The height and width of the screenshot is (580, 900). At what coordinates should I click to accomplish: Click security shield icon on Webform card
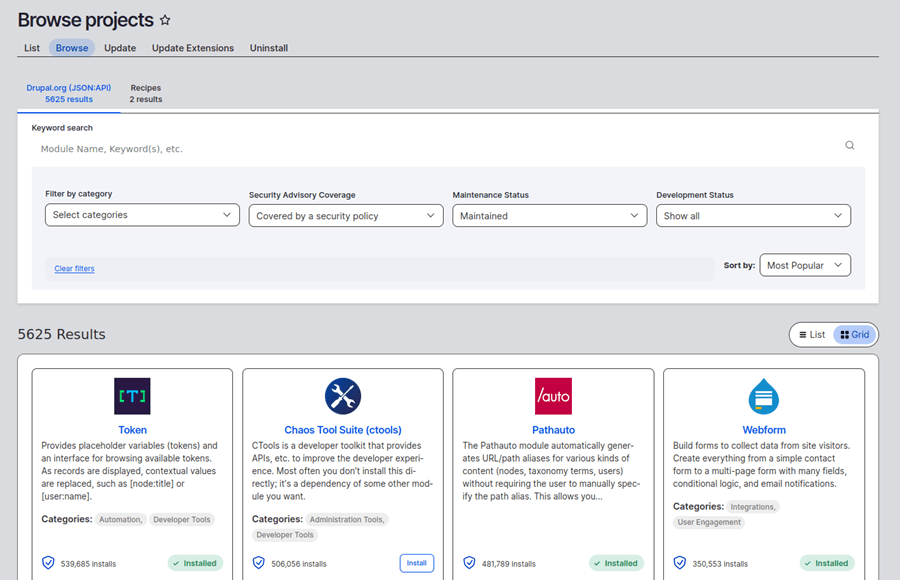coord(680,563)
